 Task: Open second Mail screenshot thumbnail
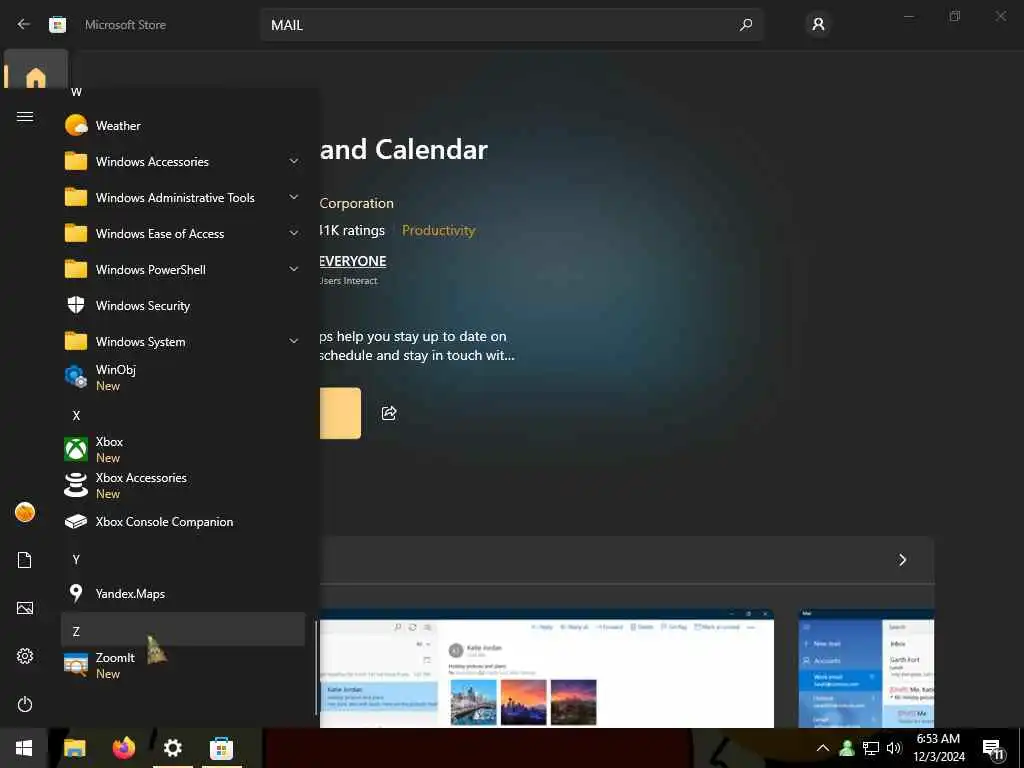tap(867, 668)
